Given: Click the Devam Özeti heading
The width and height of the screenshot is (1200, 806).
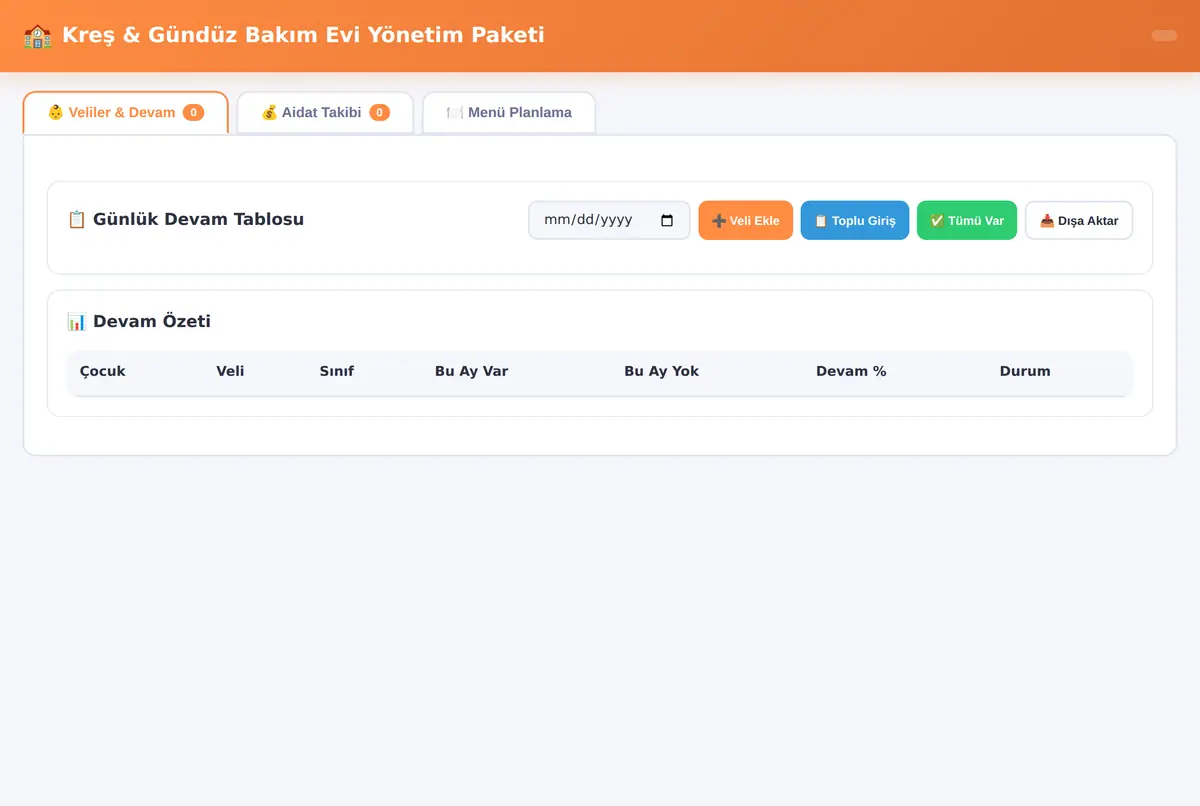Looking at the screenshot, I should point(139,321).
